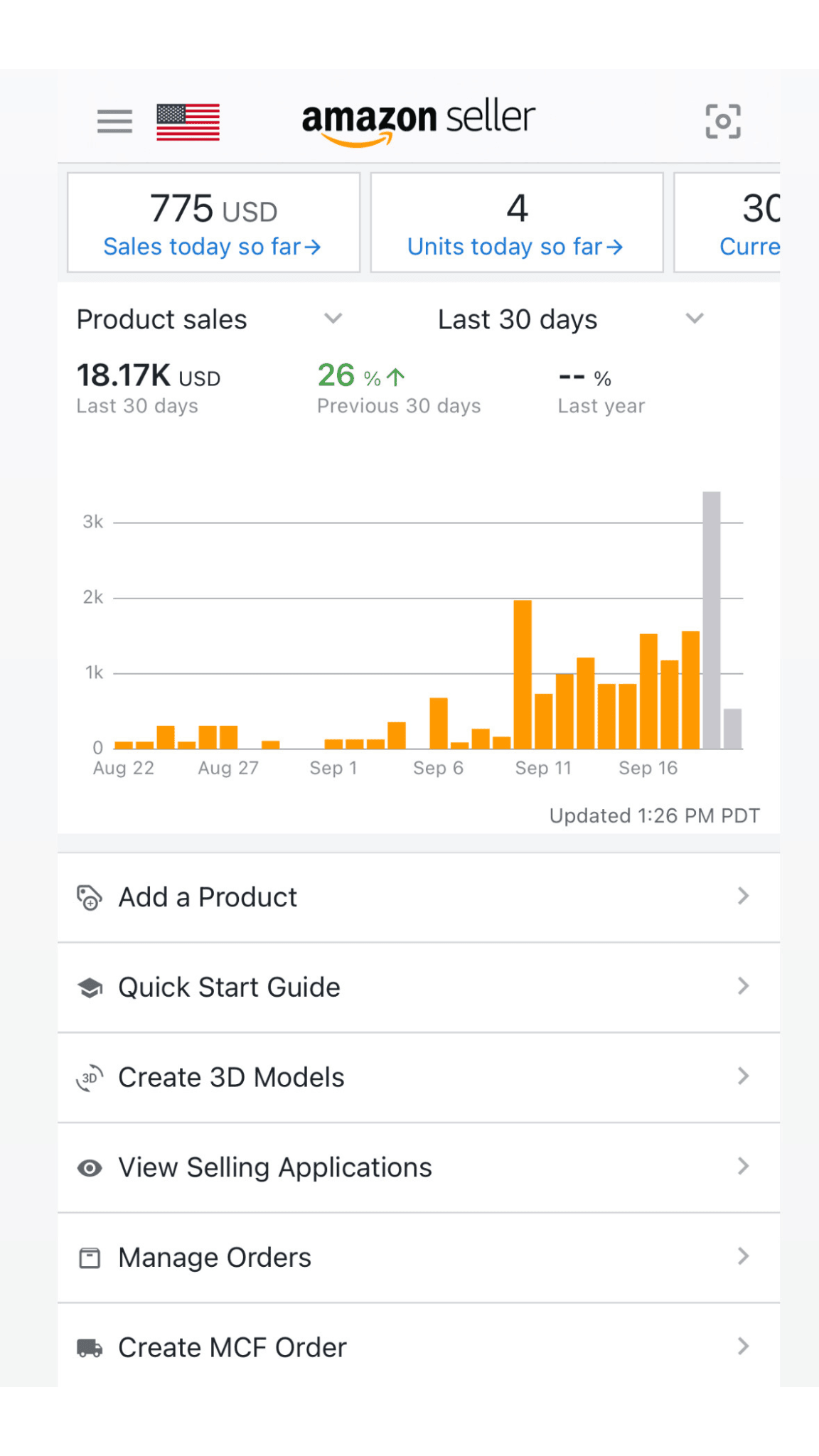Tap the Quick Start Guide graduation cap icon

click(x=90, y=987)
